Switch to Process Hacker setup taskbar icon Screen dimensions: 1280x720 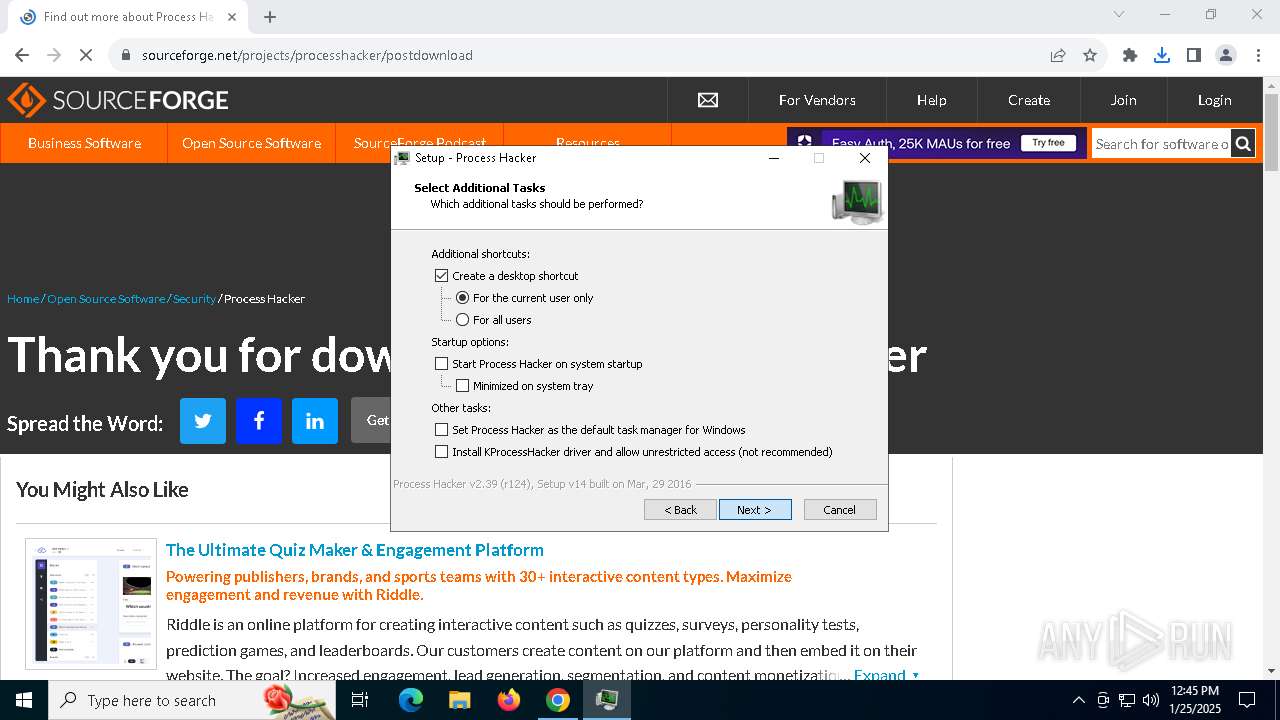[x=607, y=700]
